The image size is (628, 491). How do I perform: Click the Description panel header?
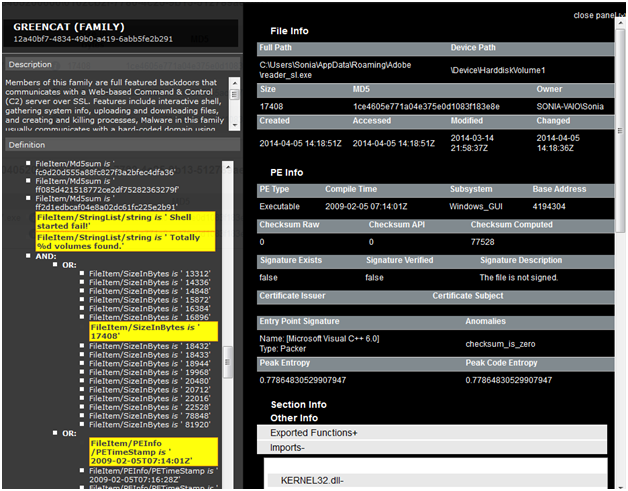pos(31,64)
